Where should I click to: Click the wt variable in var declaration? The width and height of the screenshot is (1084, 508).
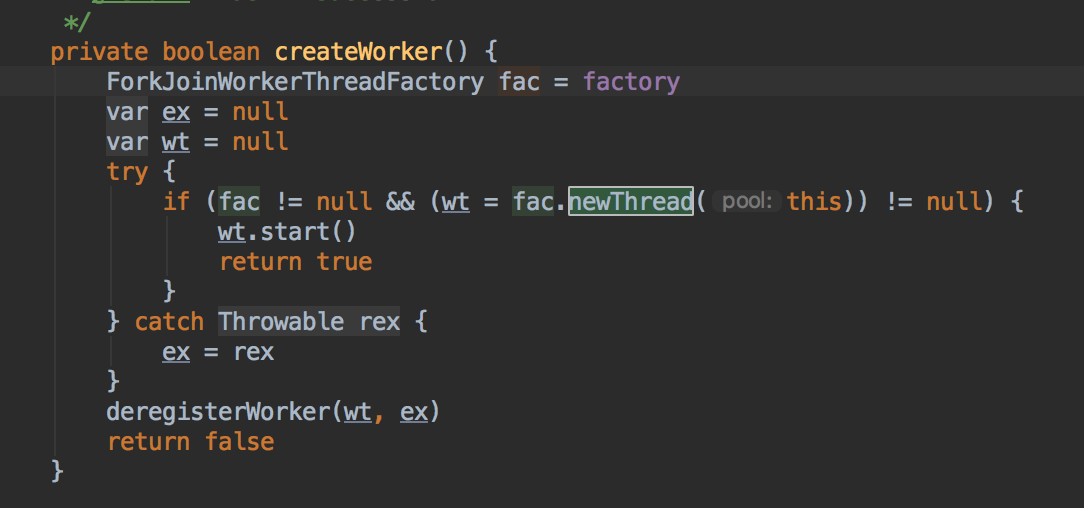[x=175, y=141]
